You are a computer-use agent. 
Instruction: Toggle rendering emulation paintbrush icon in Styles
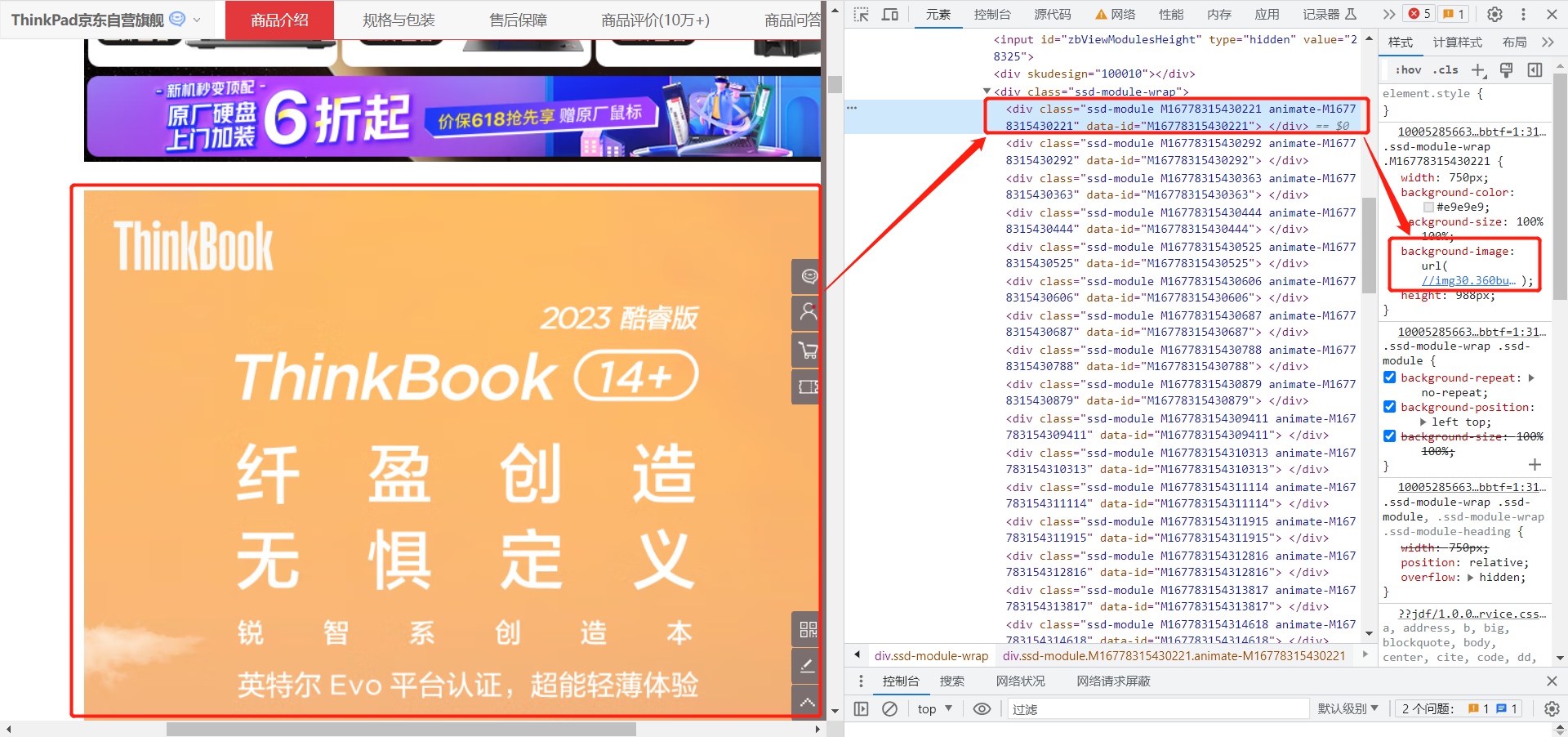click(1507, 70)
